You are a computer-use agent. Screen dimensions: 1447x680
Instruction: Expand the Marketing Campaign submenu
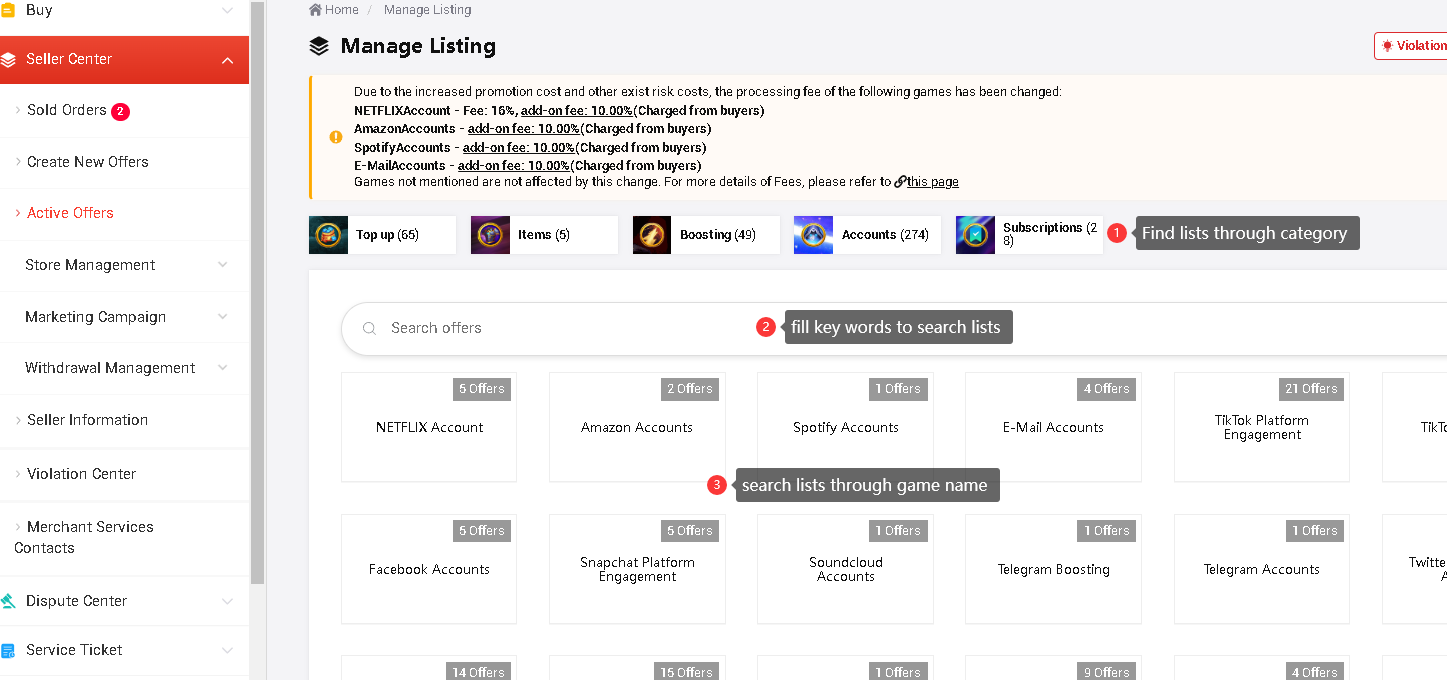[222, 317]
